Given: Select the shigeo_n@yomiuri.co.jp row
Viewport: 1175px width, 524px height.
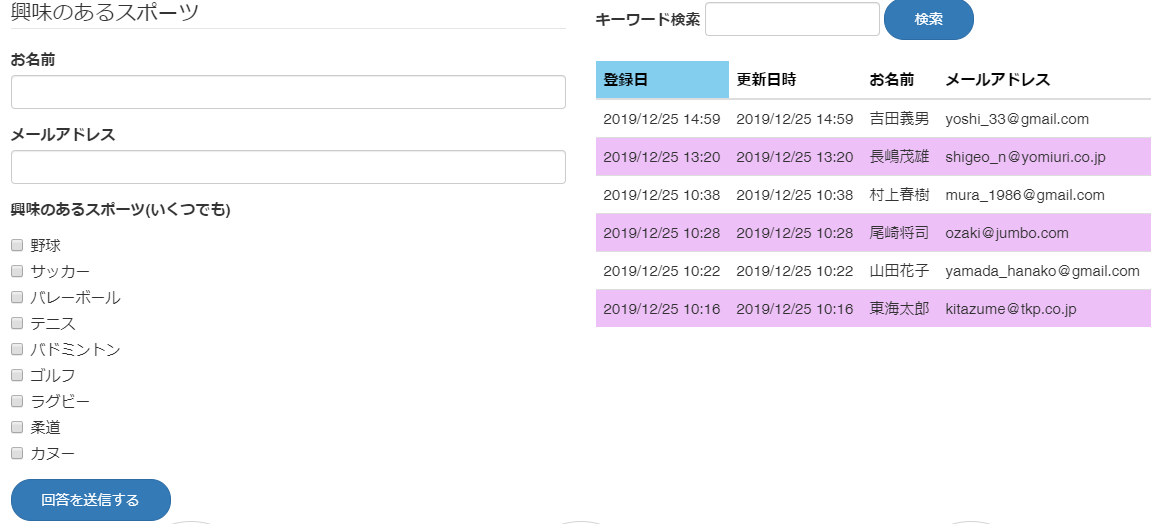Looking at the screenshot, I should tap(873, 157).
